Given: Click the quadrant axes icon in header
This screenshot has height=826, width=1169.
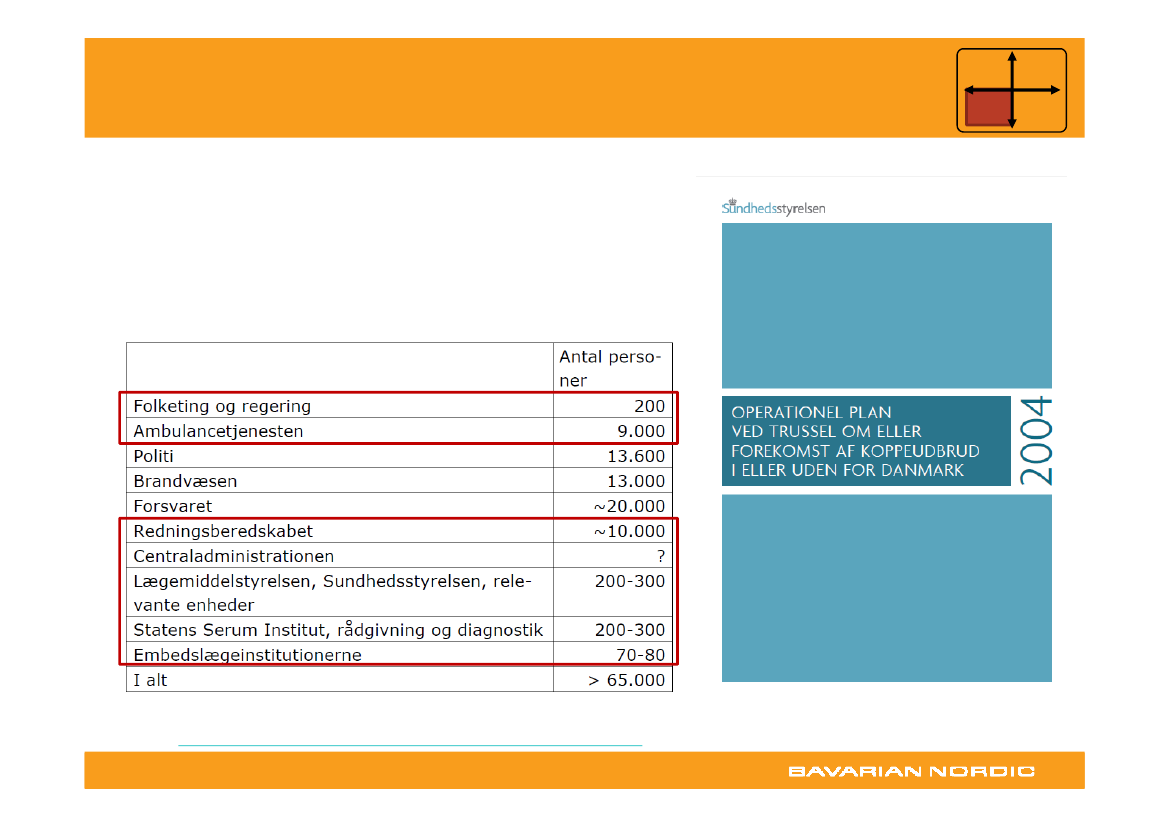Looking at the screenshot, I should point(1011,90).
